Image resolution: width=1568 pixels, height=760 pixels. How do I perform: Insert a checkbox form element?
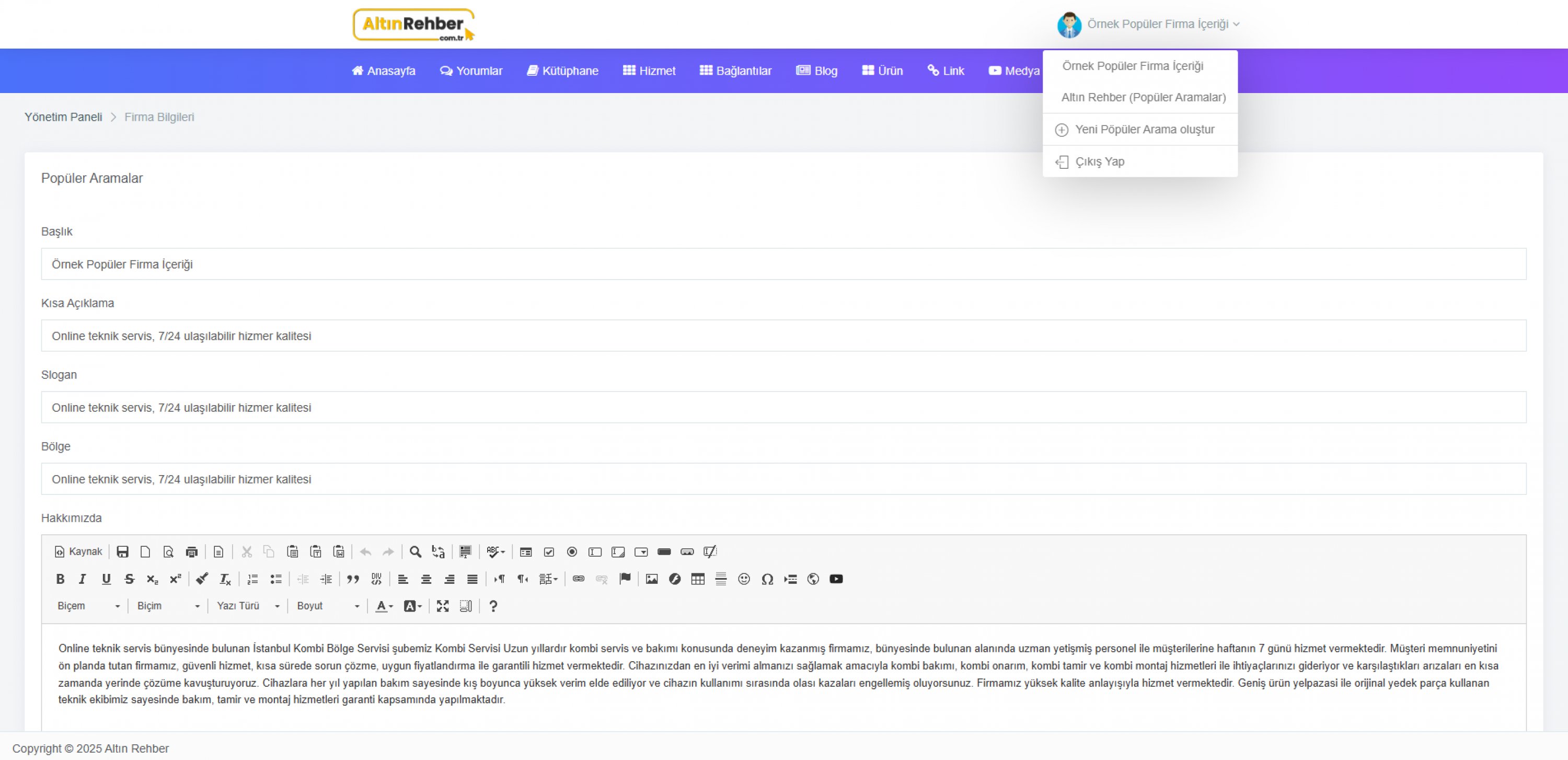548,552
